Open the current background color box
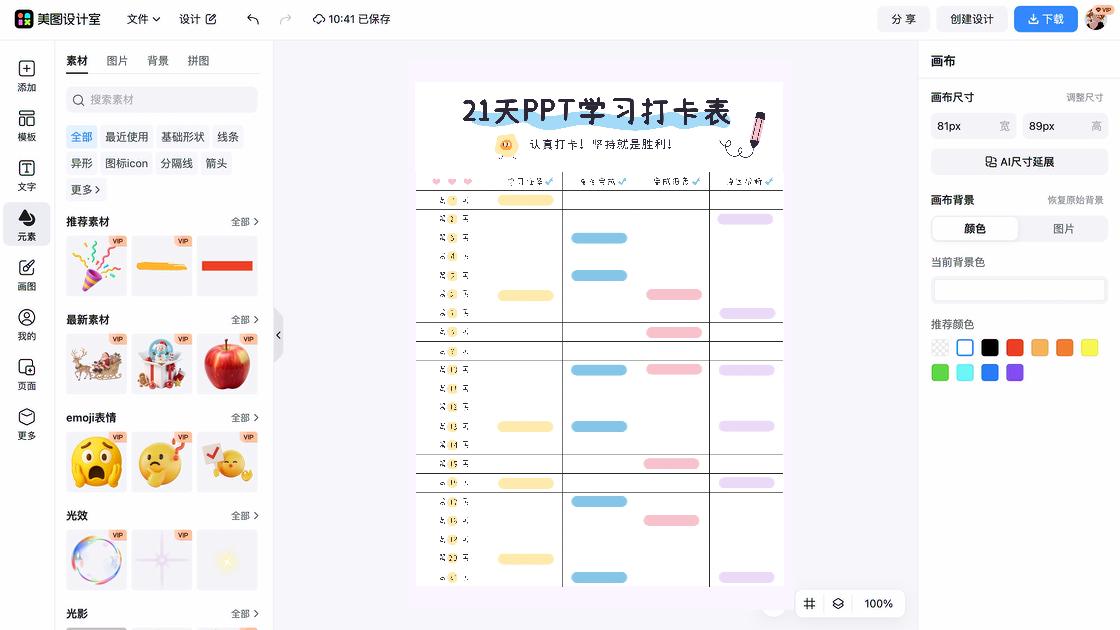 click(1019, 290)
